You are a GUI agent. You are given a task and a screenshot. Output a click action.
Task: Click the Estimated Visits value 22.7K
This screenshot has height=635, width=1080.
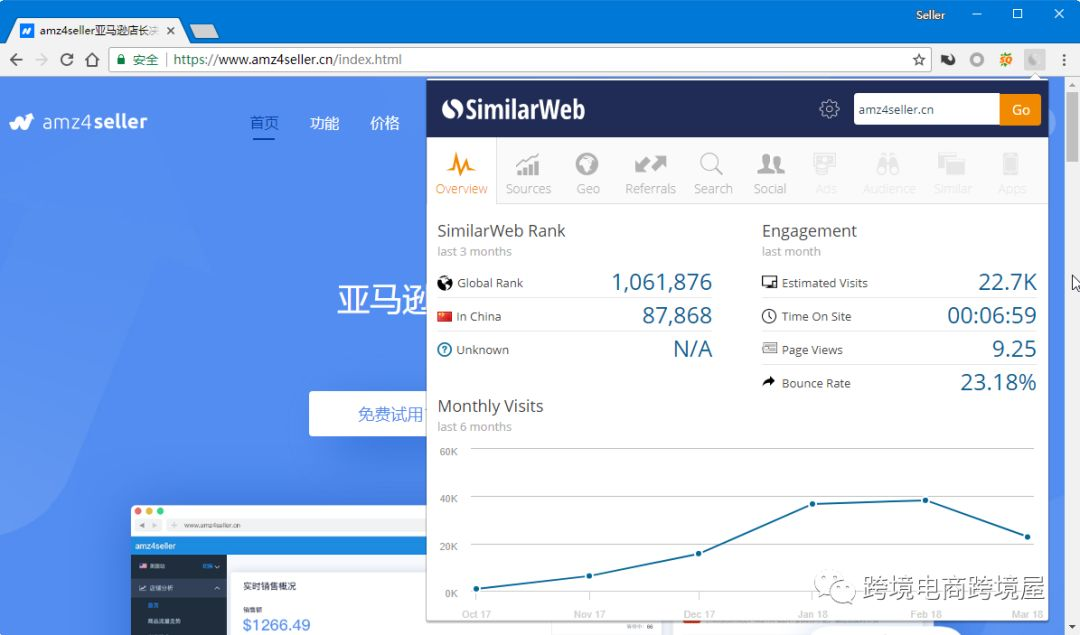click(x=1007, y=282)
